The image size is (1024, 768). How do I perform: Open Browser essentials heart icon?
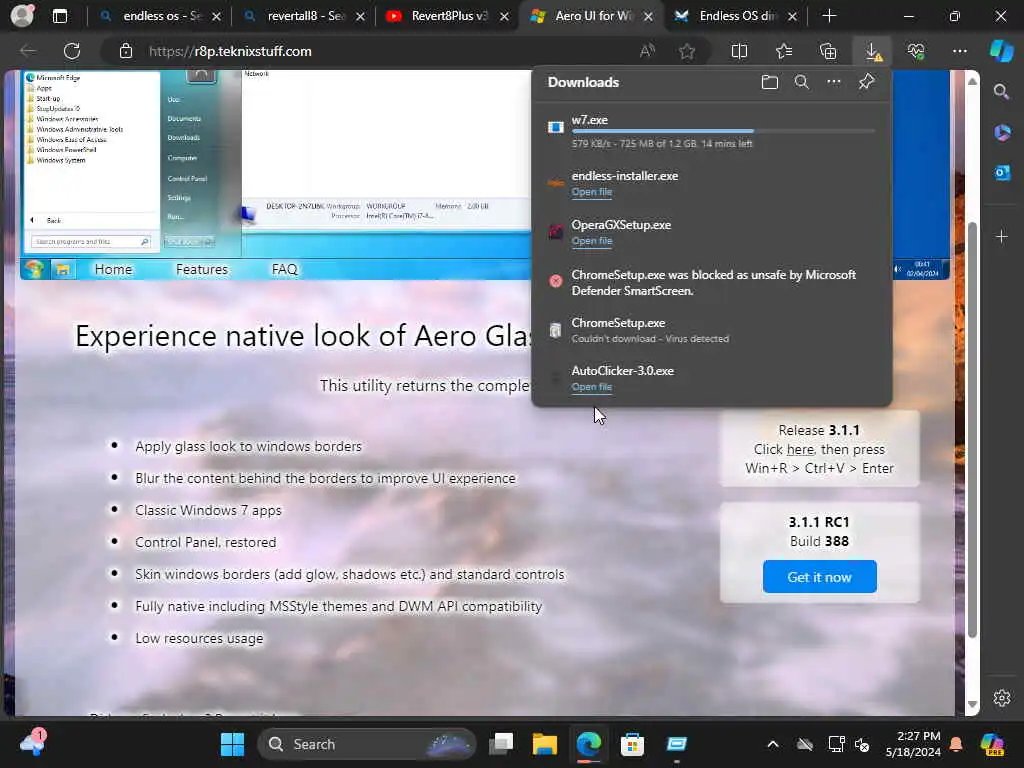pos(916,51)
